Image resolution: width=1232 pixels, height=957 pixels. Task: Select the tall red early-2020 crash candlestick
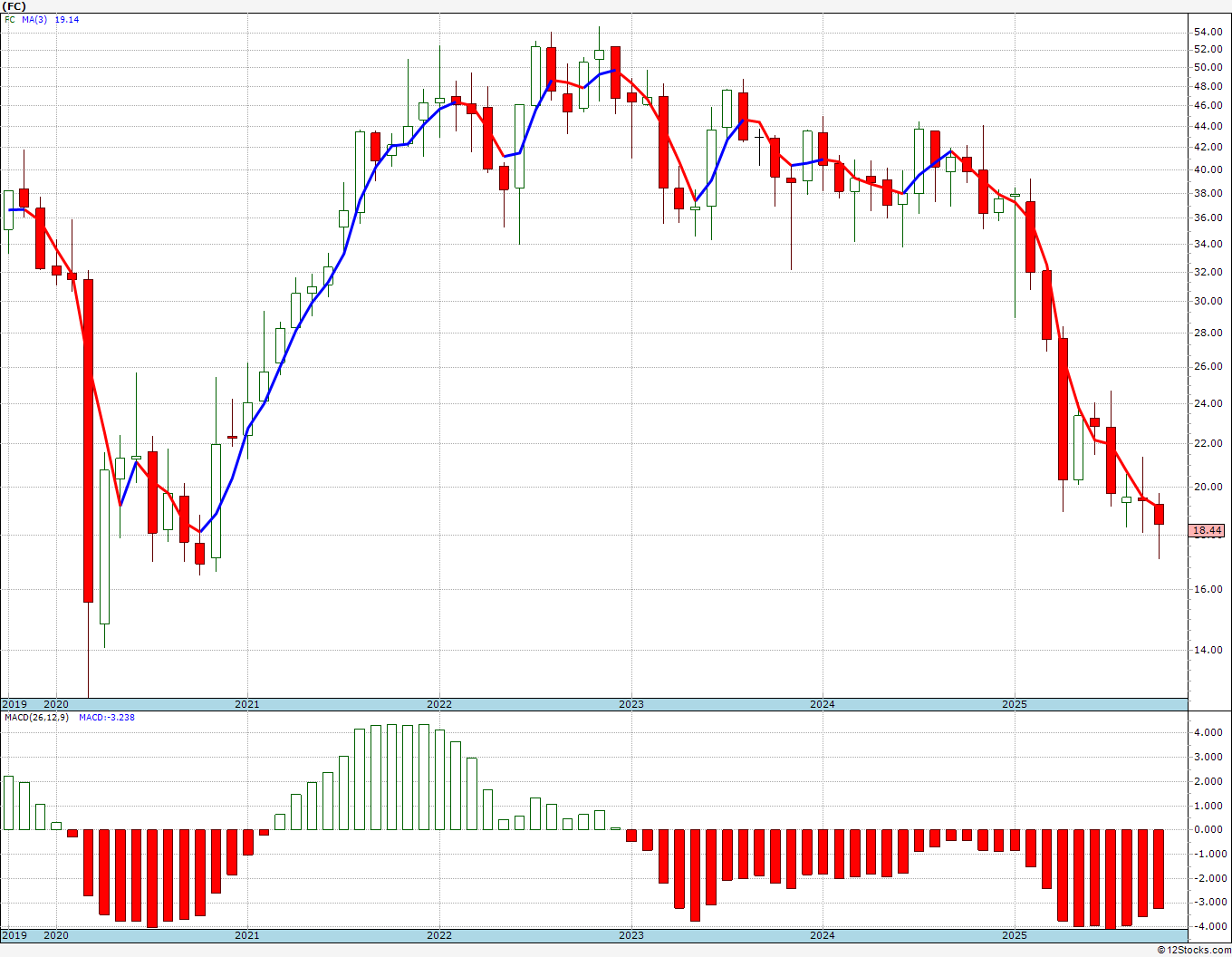(88, 440)
